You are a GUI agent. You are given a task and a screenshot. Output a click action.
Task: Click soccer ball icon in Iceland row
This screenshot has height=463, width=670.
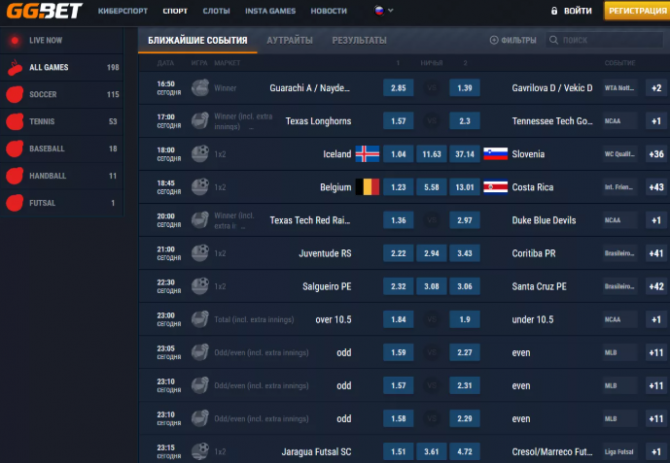click(x=200, y=154)
